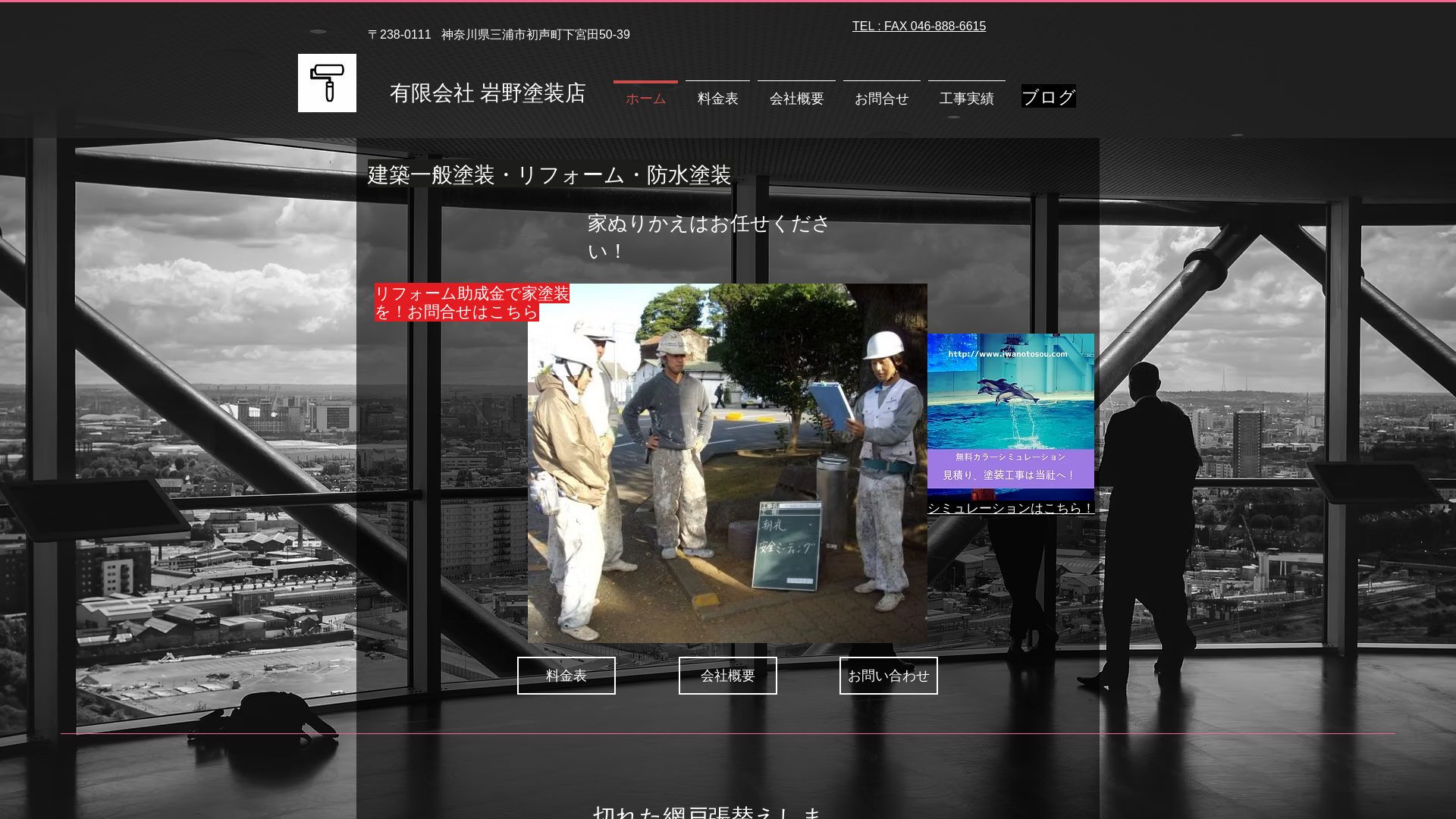1456x819 pixels.
Task: Click the postal address text at top
Action: (498, 35)
